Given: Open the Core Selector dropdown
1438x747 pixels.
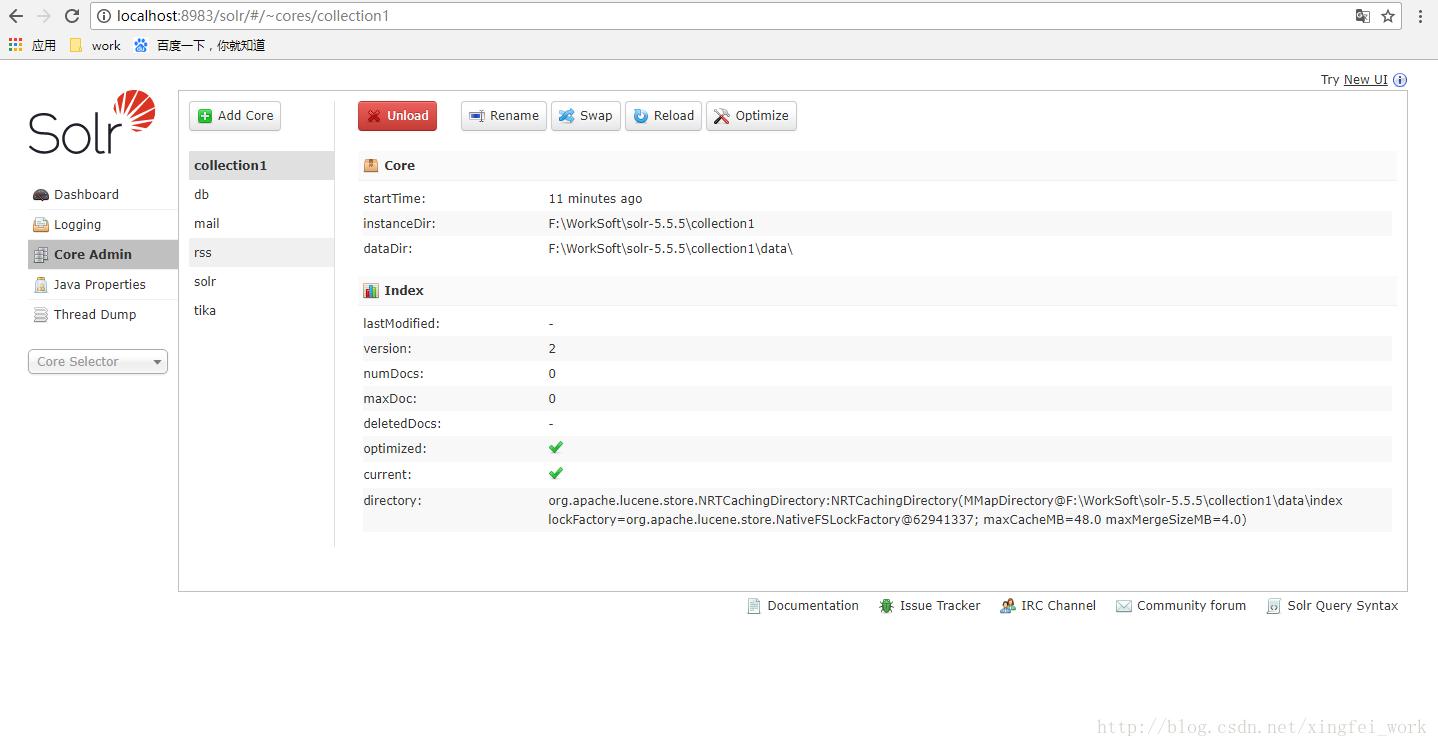Looking at the screenshot, I should pos(98,362).
